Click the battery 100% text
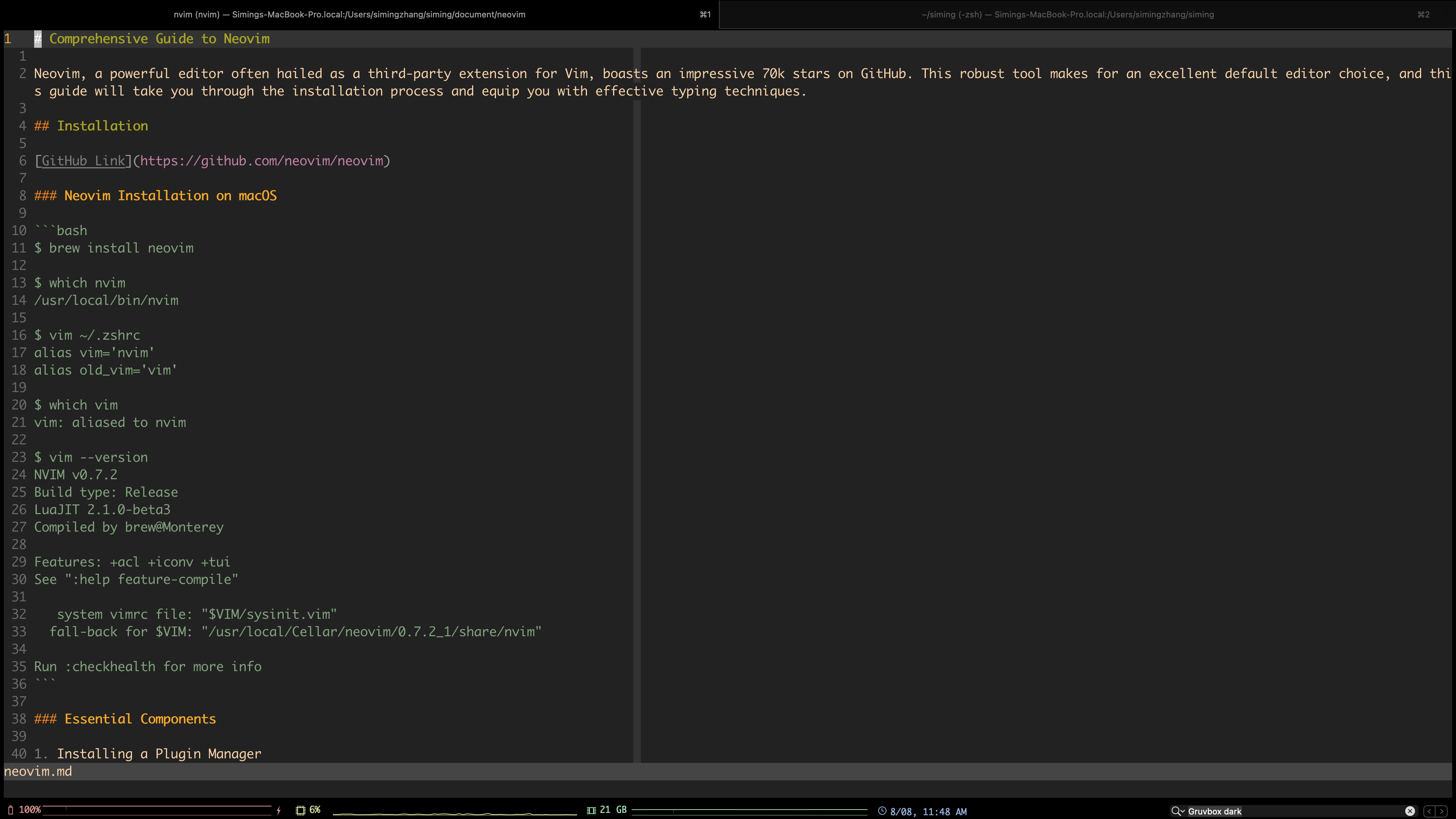The height and width of the screenshot is (819, 1456). coord(30,811)
